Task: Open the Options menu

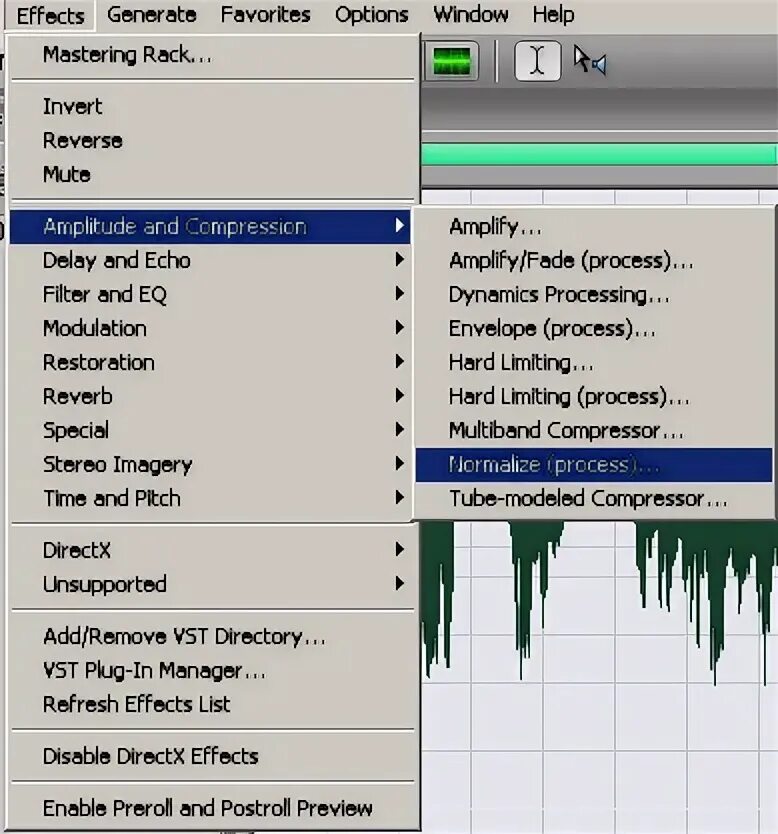Action: click(372, 15)
